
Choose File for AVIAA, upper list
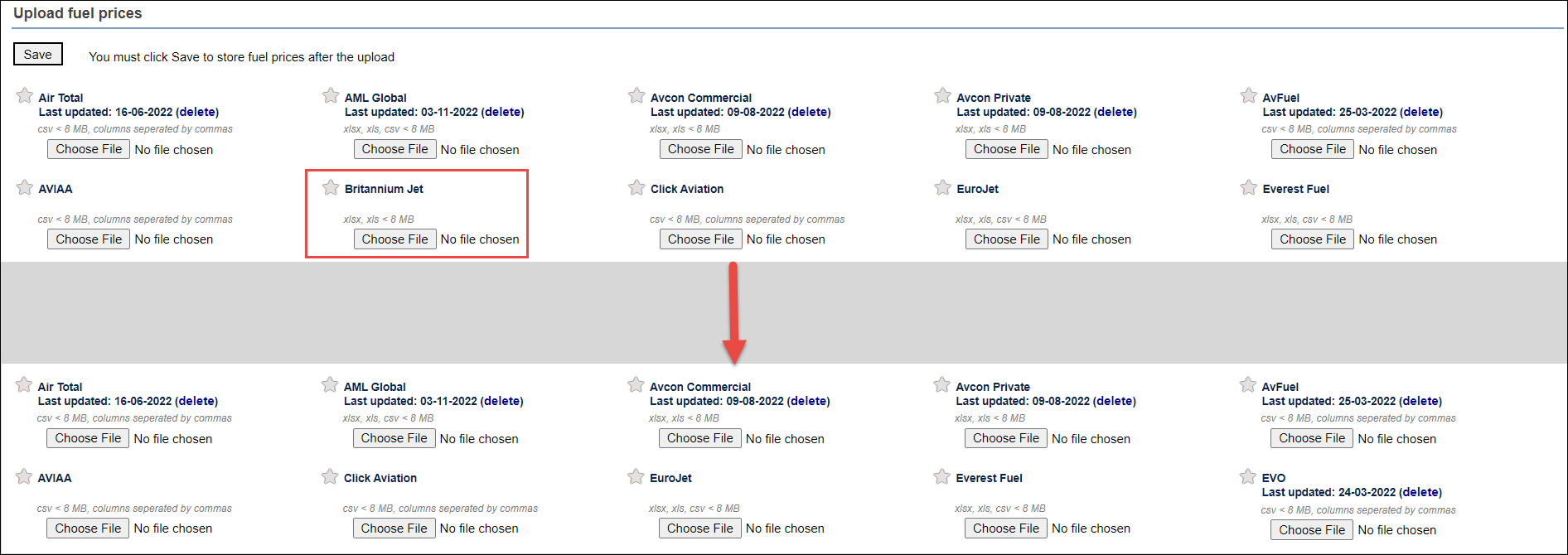(89, 239)
